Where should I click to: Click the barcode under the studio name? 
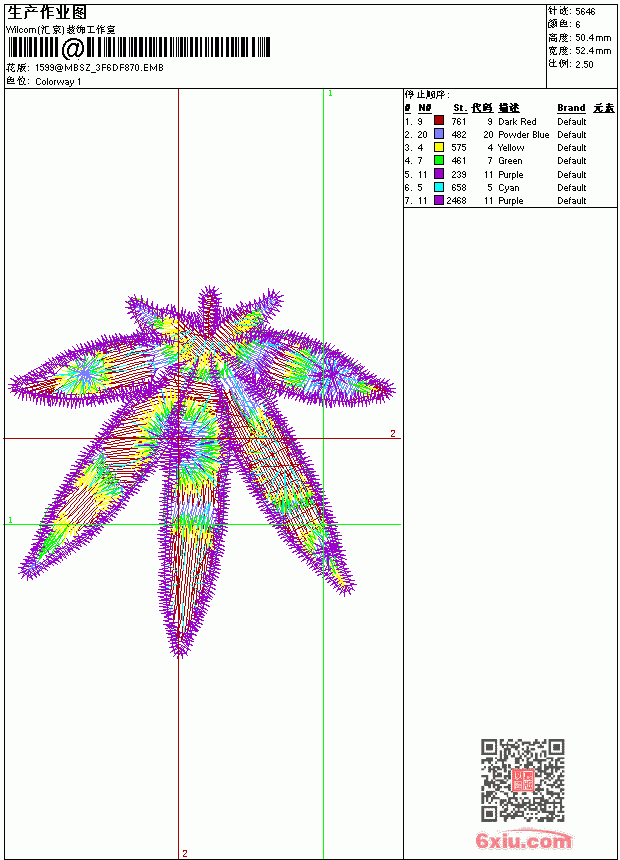tap(138, 48)
